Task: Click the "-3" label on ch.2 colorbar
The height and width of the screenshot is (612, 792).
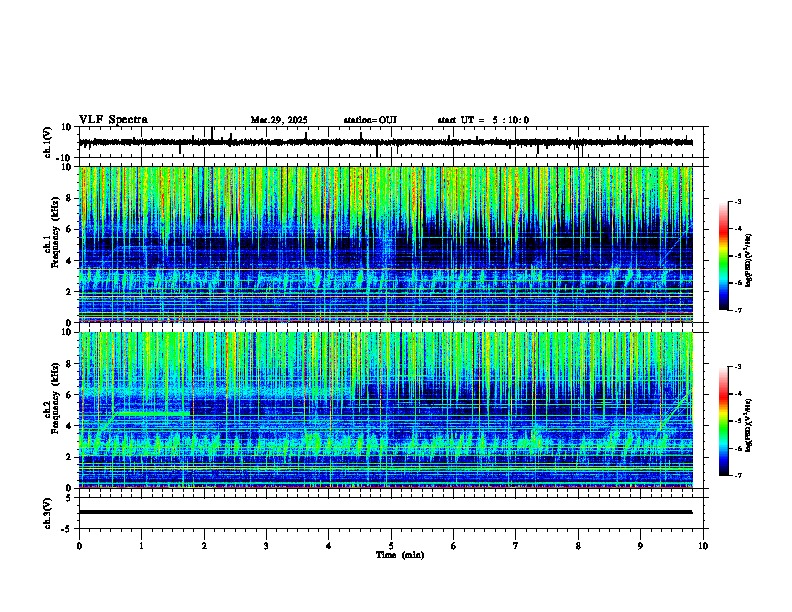Action: (x=738, y=367)
